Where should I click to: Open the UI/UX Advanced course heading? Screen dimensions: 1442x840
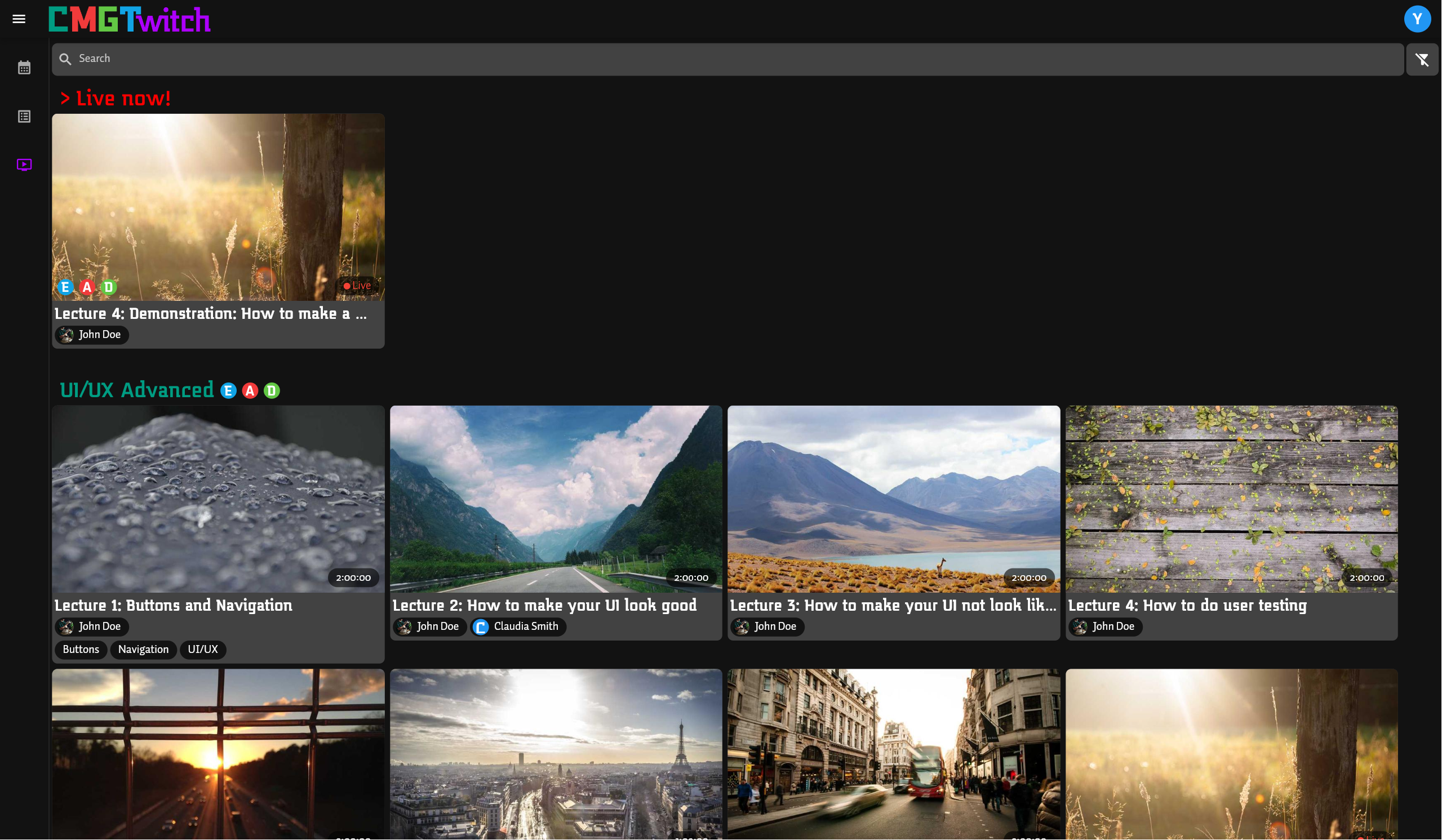tap(137, 390)
